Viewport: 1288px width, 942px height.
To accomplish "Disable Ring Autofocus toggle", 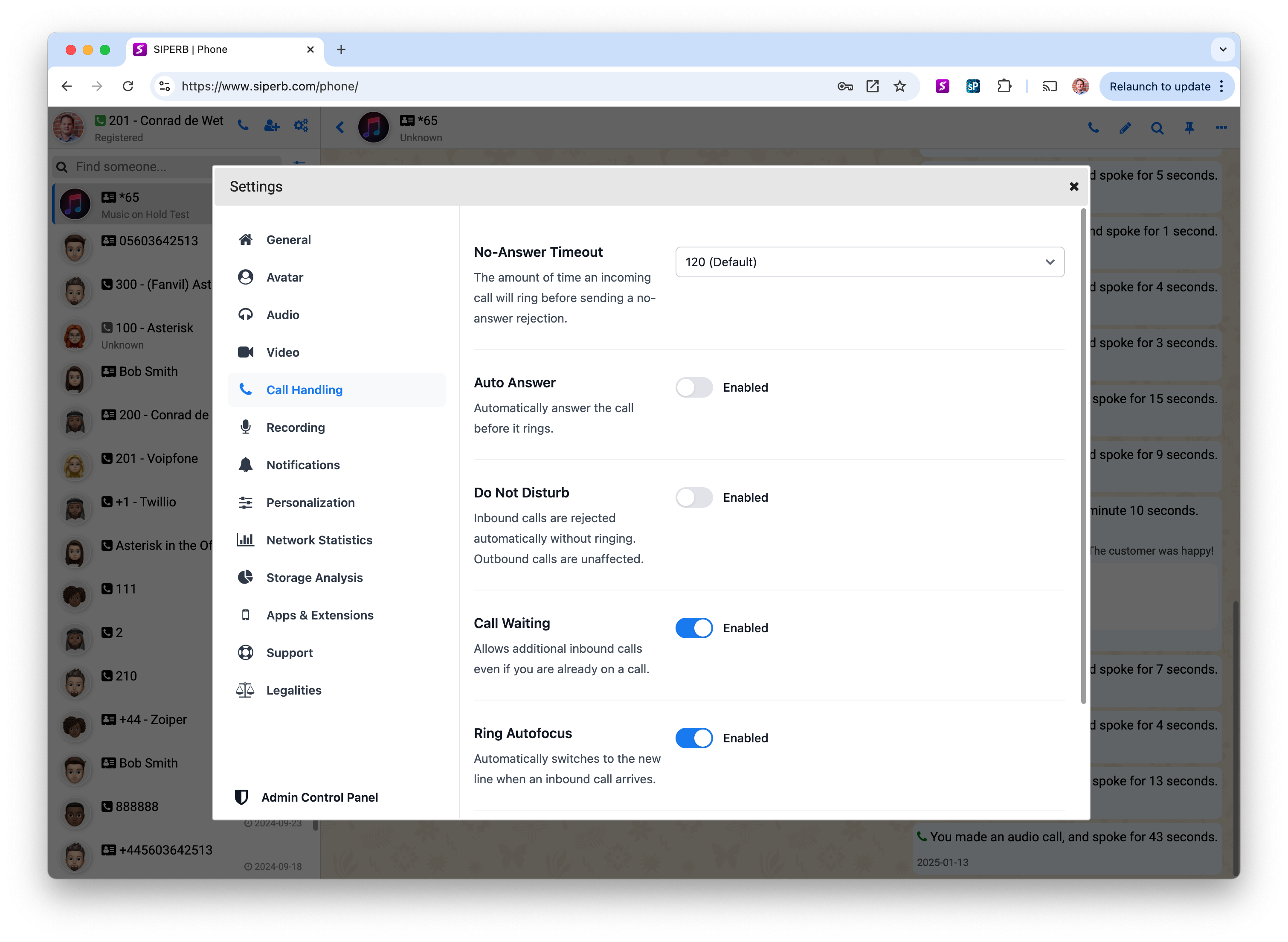I will point(694,738).
